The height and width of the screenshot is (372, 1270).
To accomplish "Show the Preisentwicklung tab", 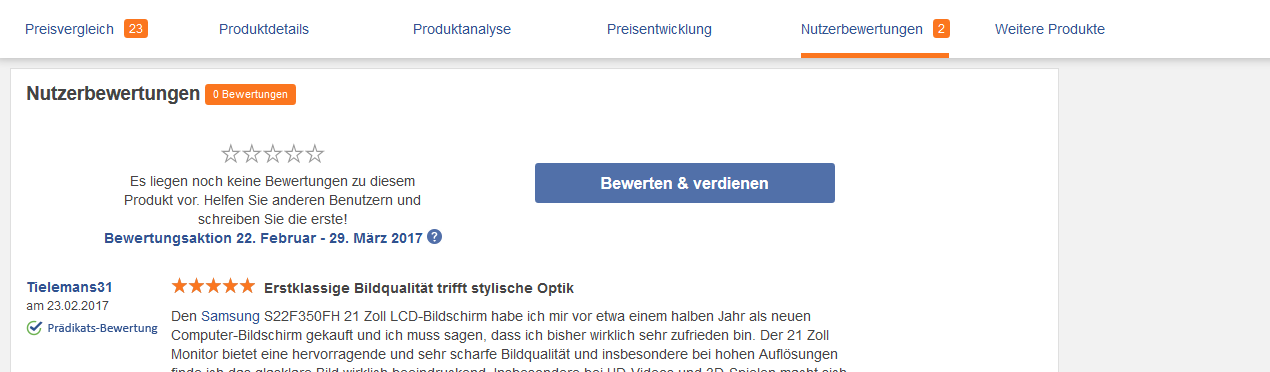I will pyautogui.click(x=659, y=29).
